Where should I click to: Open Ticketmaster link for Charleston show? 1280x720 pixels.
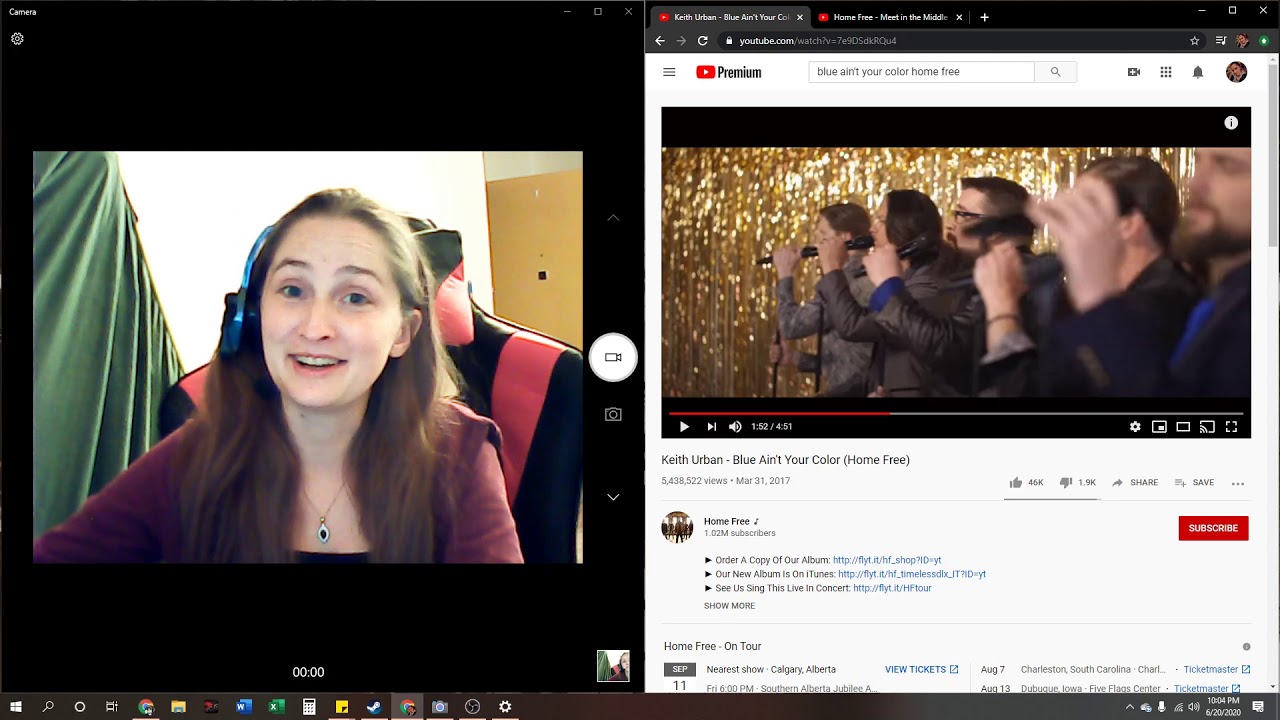tap(1216, 670)
